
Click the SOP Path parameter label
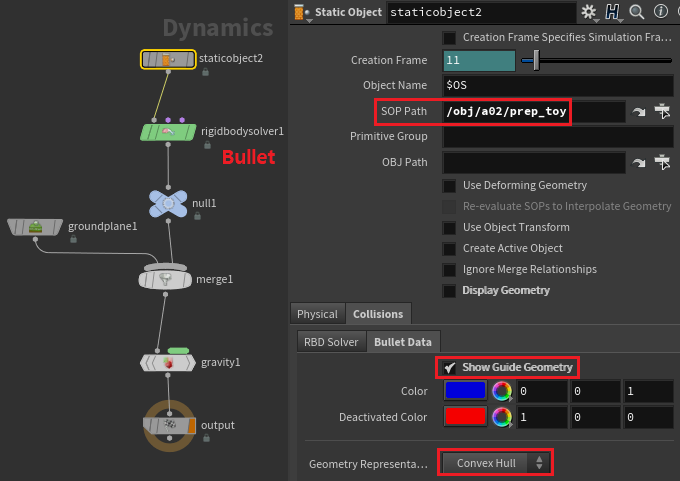tap(404, 111)
